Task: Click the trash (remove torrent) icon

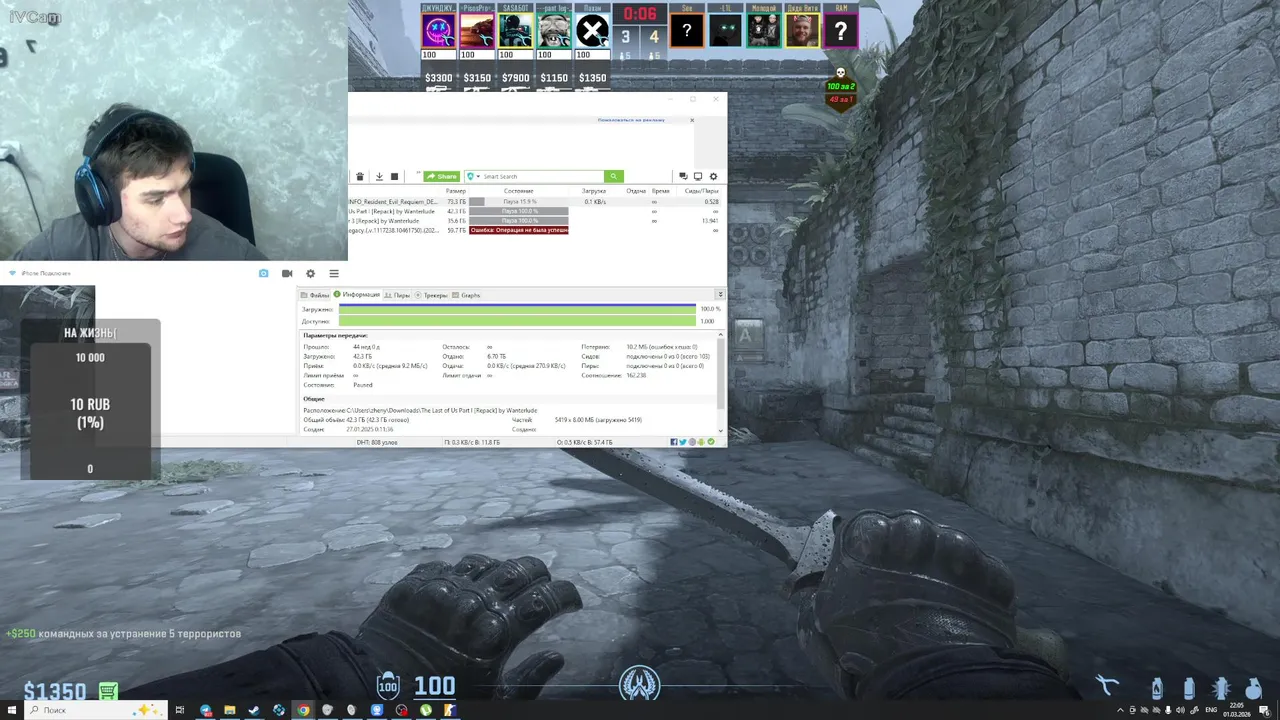Action: tap(360, 177)
